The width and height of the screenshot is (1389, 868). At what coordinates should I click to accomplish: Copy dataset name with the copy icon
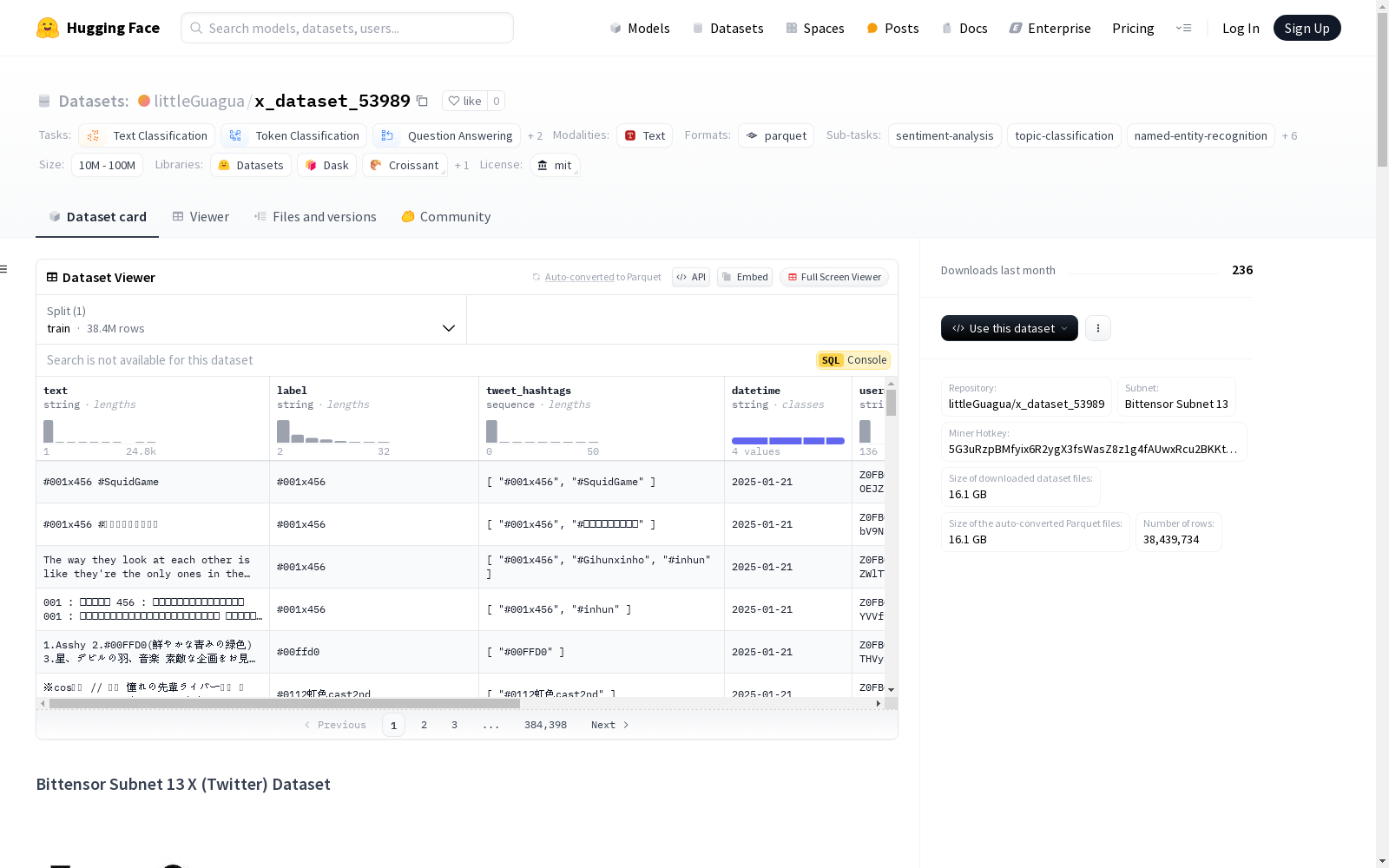pyautogui.click(x=422, y=101)
